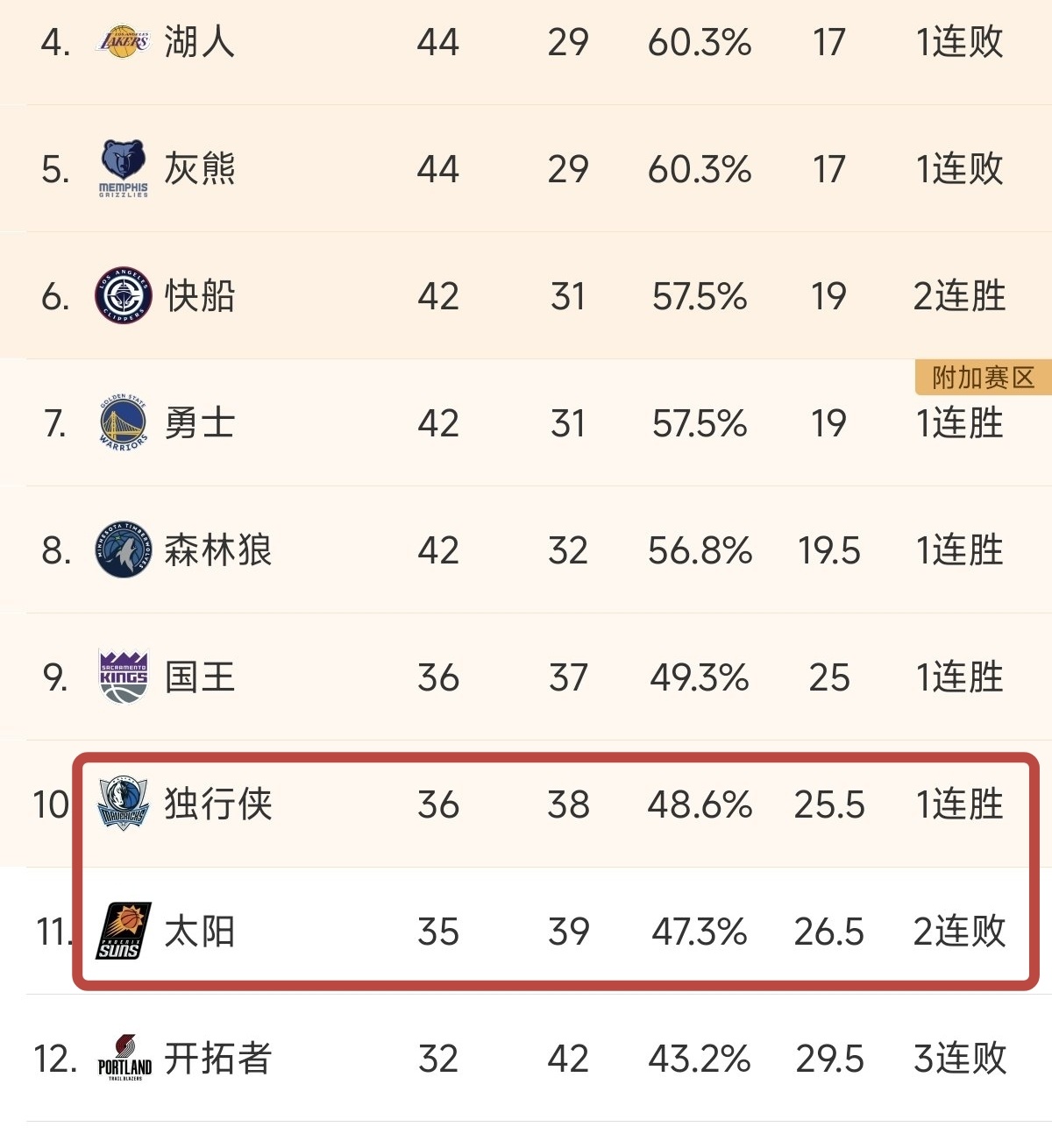Image resolution: width=1052 pixels, height=1148 pixels.
Task: Click the 森林狼 team name
Action: (218, 550)
